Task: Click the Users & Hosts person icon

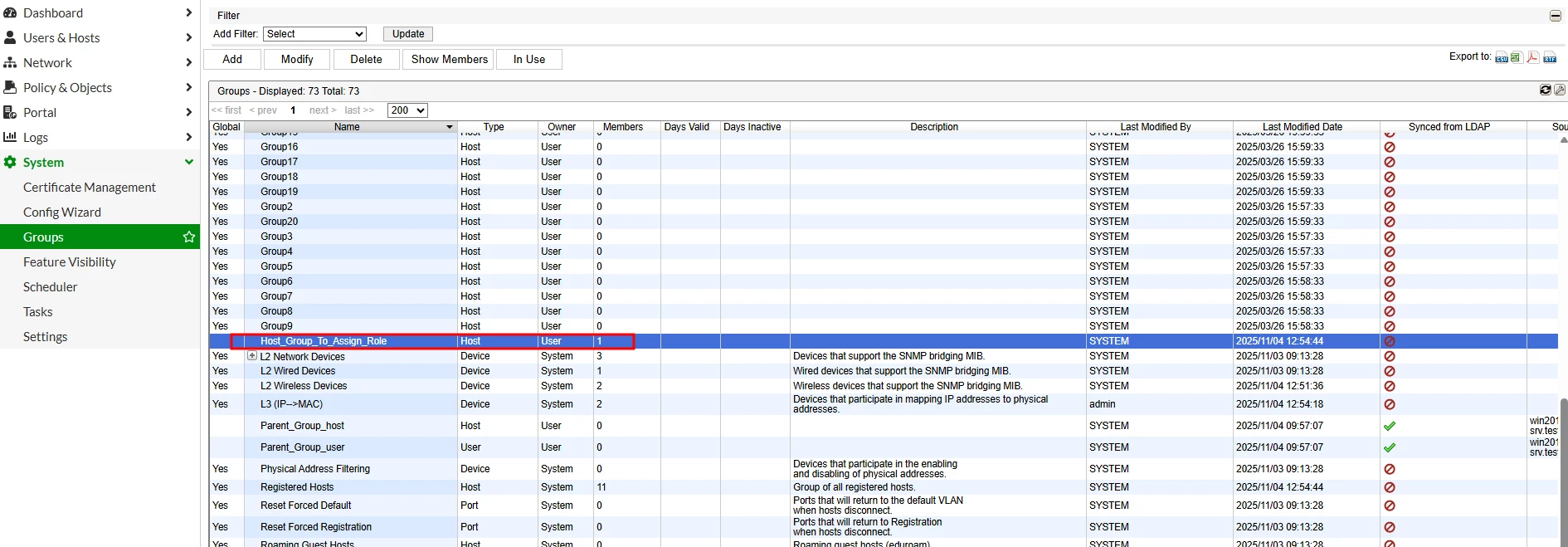Action: (x=10, y=37)
